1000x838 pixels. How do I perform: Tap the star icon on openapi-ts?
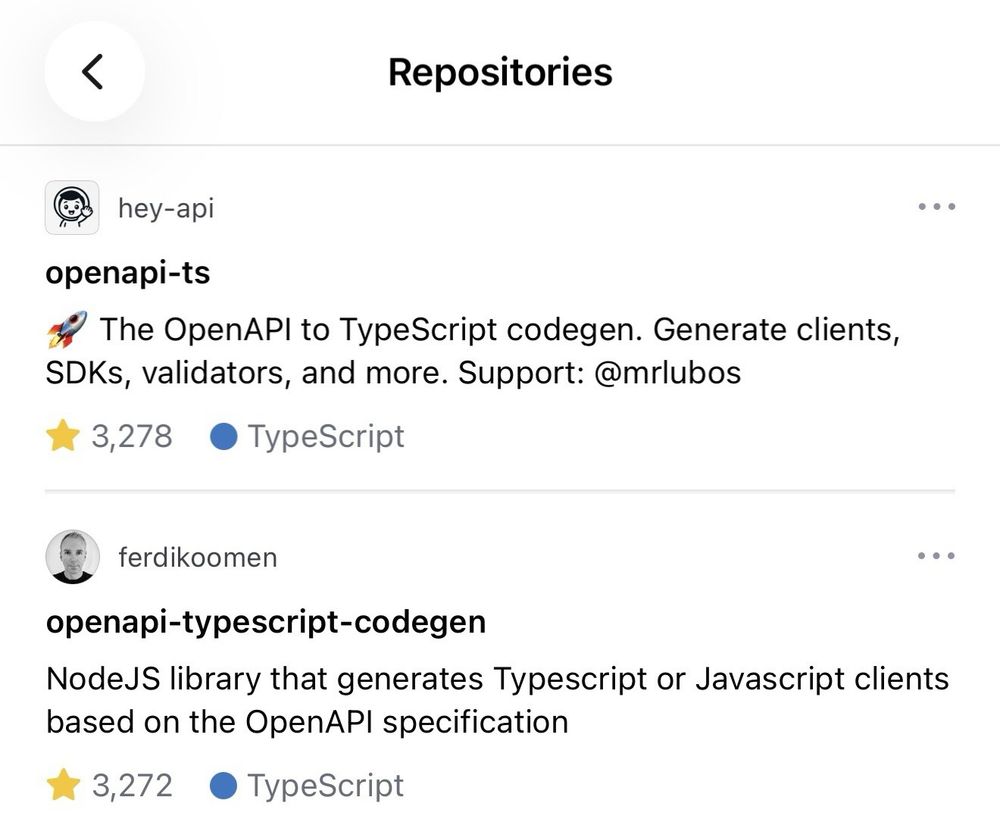[x=63, y=436]
